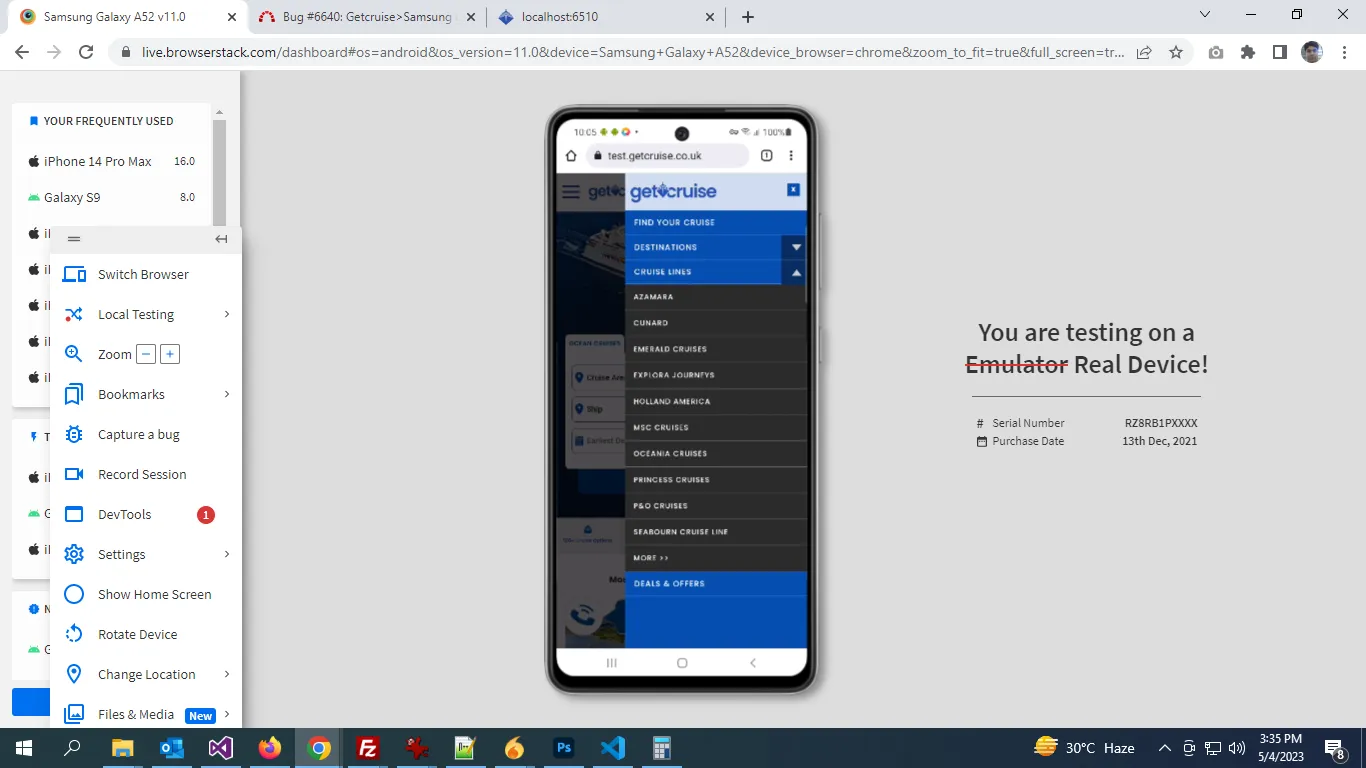1366x768 pixels.
Task: Click the toolbox drag handle icon
Action: (x=74, y=239)
